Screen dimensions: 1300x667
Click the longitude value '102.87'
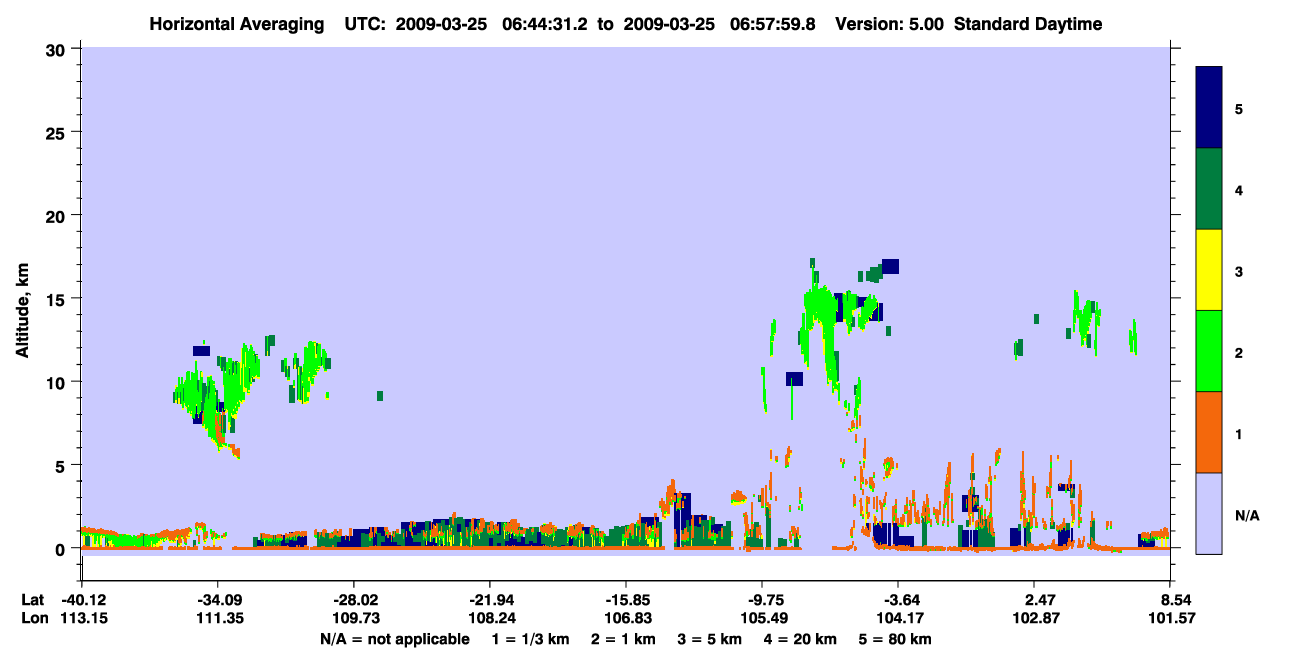click(x=1038, y=619)
